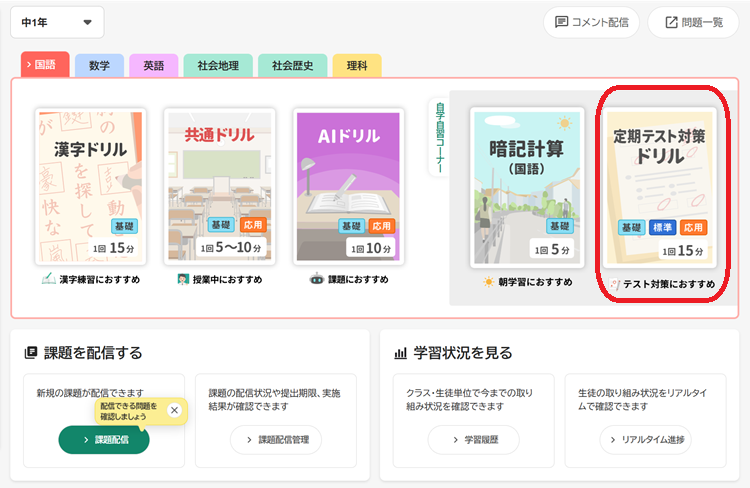The height and width of the screenshot is (488, 750).
Task: Click the 自学自習コーナー vertical label
Action: click(x=436, y=137)
